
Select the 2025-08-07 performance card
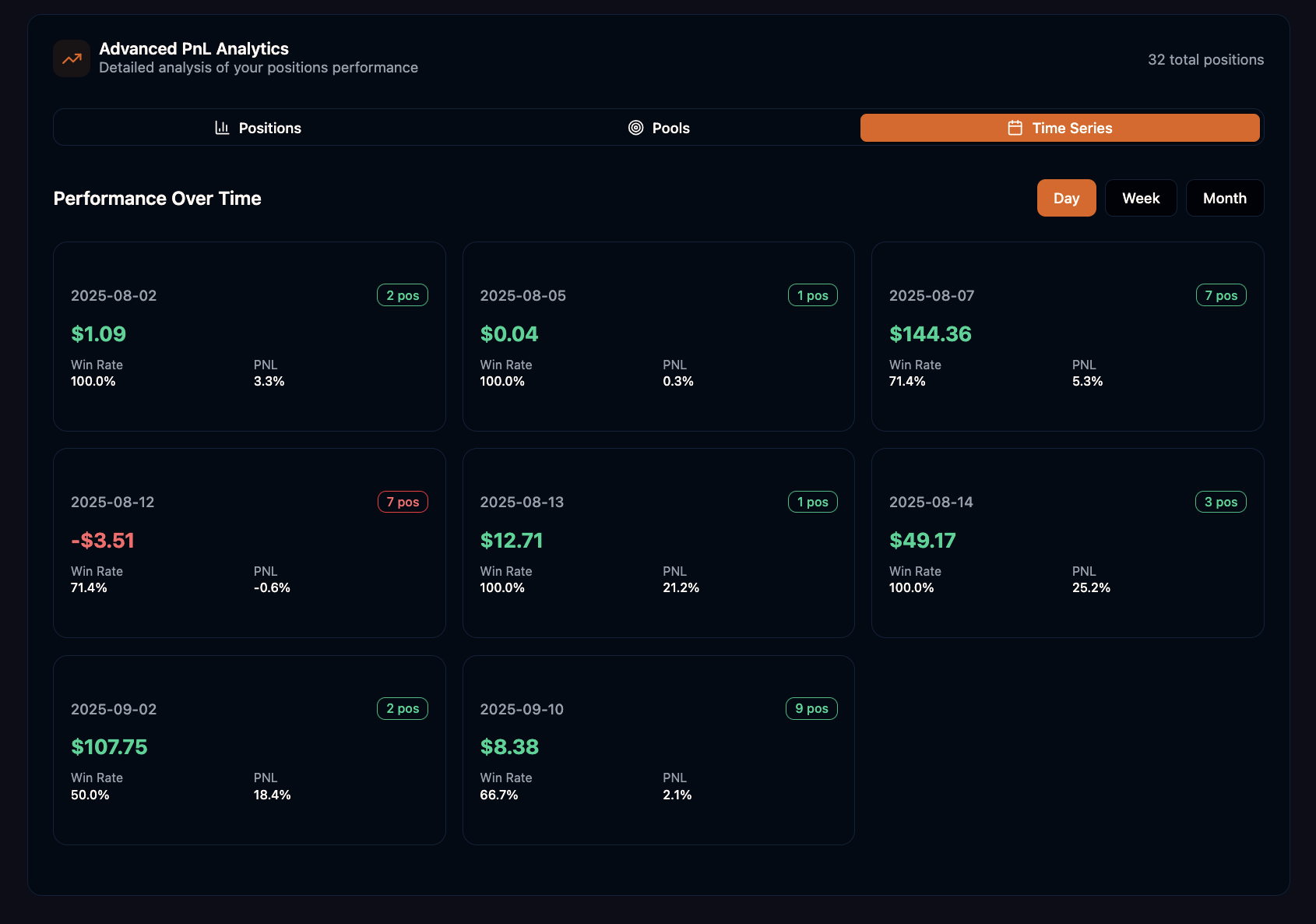[x=1067, y=337]
